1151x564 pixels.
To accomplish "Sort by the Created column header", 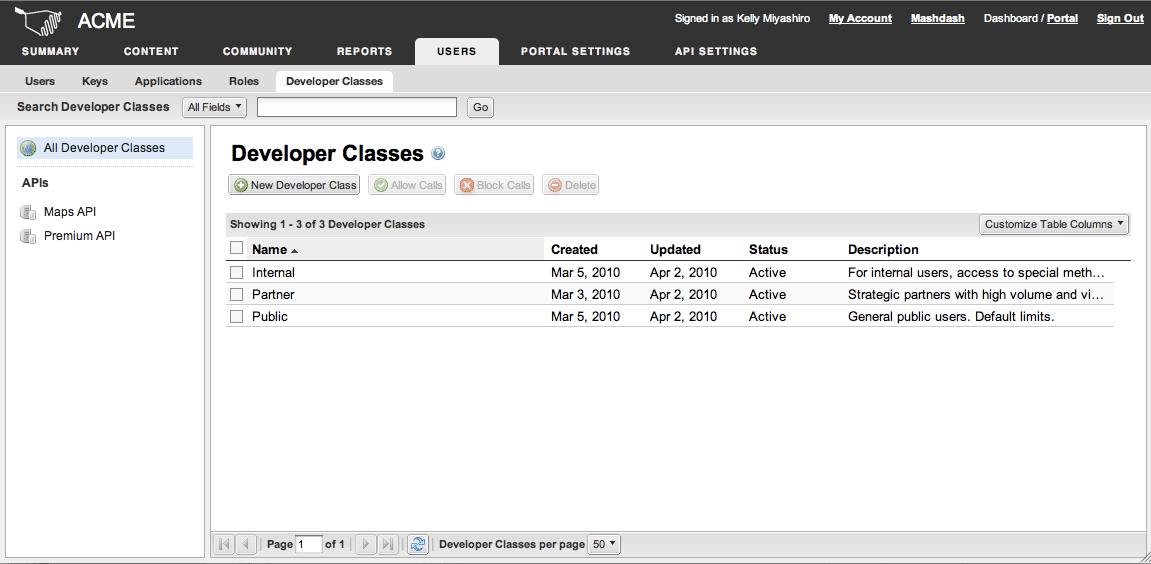I will click(x=574, y=250).
